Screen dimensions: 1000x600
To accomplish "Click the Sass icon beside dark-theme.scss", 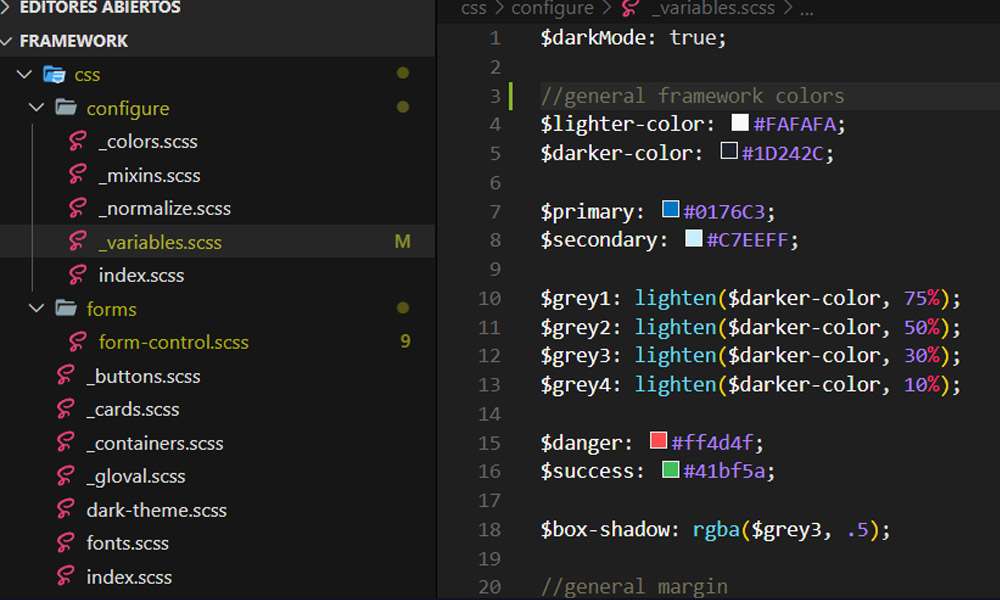I will point(66,510).
